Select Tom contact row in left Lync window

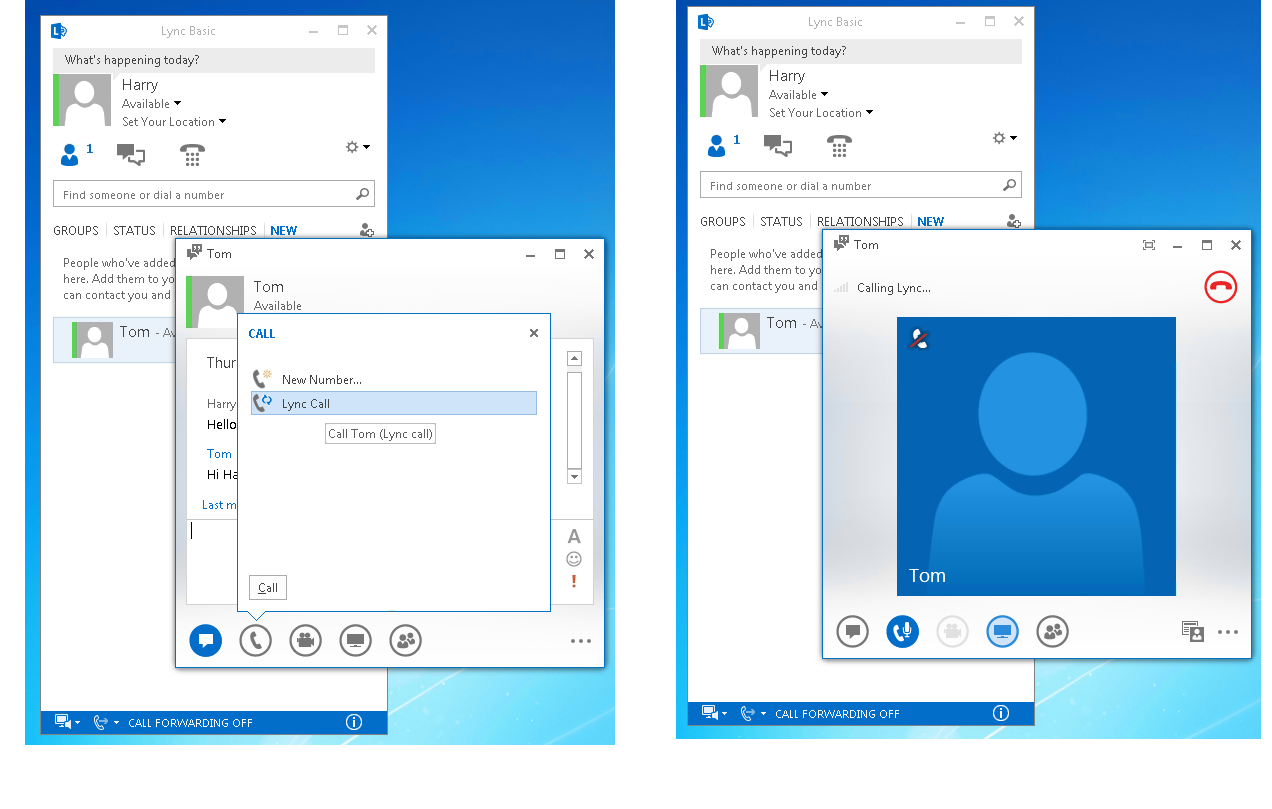(115, 340)
